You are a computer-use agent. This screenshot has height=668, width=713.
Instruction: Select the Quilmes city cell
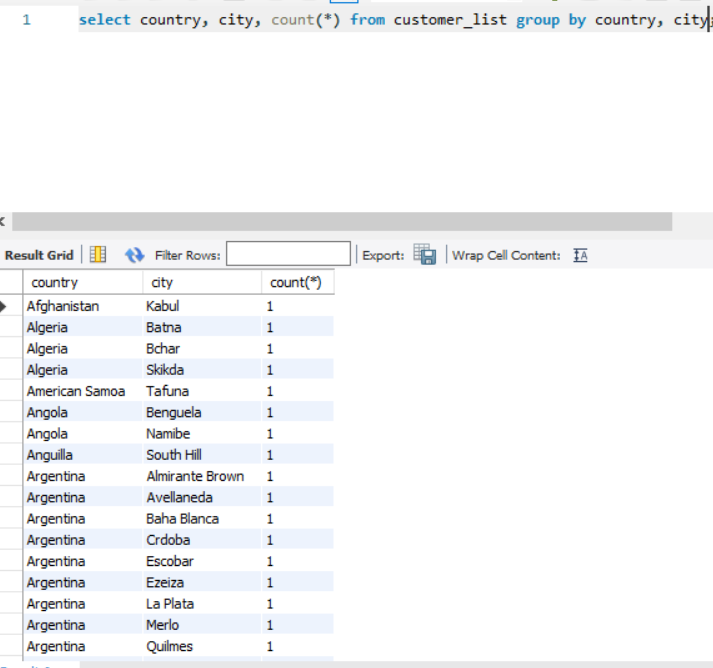pos(202,646)
